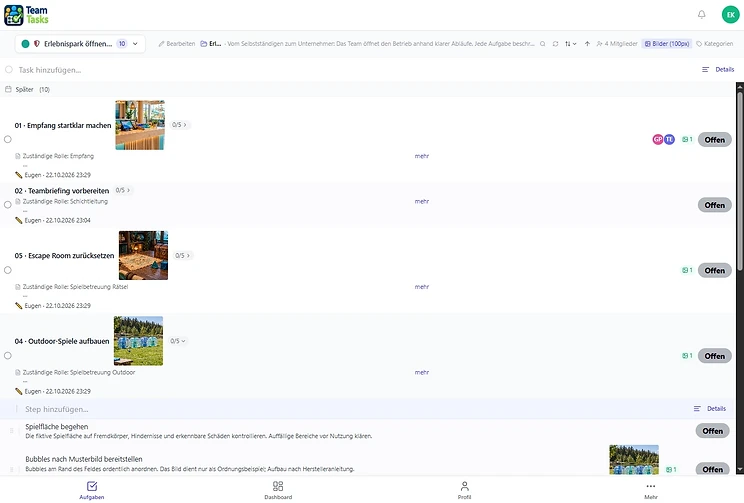Image resolution: width=744 pixels, height=503 pixels.
Task: Click the green list color dot
Action: coord(26,44)
